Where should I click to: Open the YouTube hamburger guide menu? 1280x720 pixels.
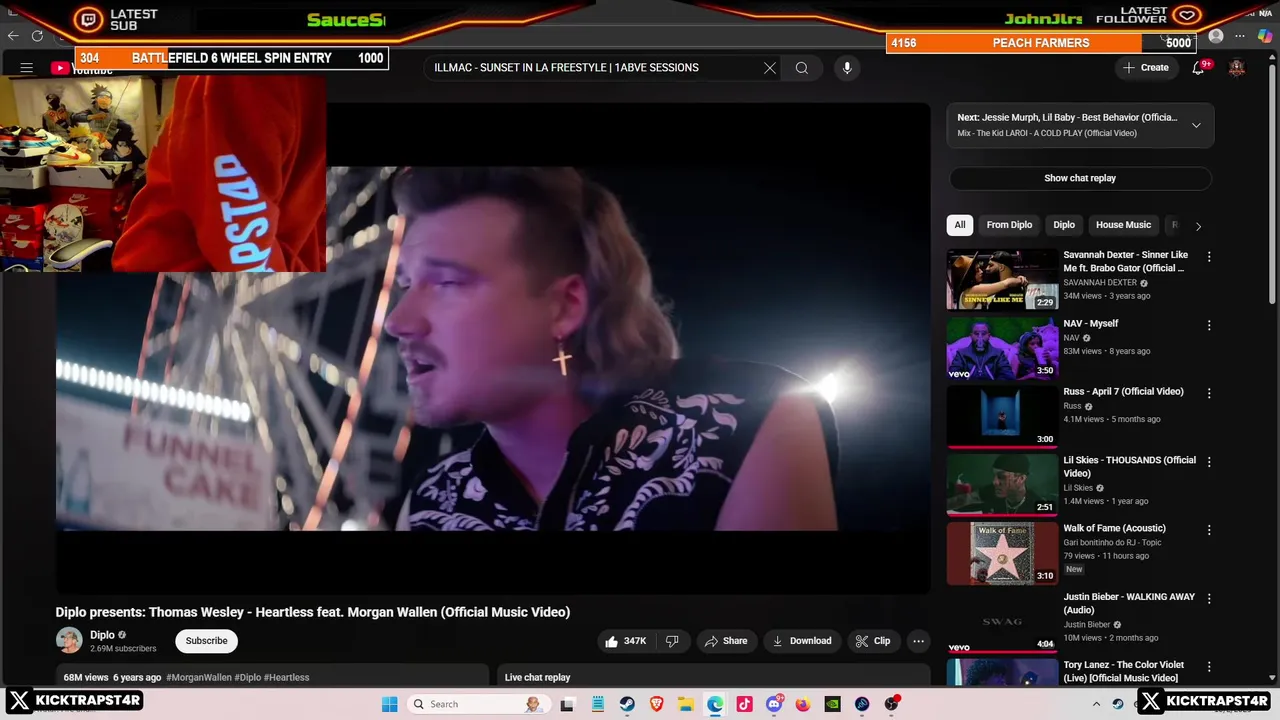click(x=27, y=68)
